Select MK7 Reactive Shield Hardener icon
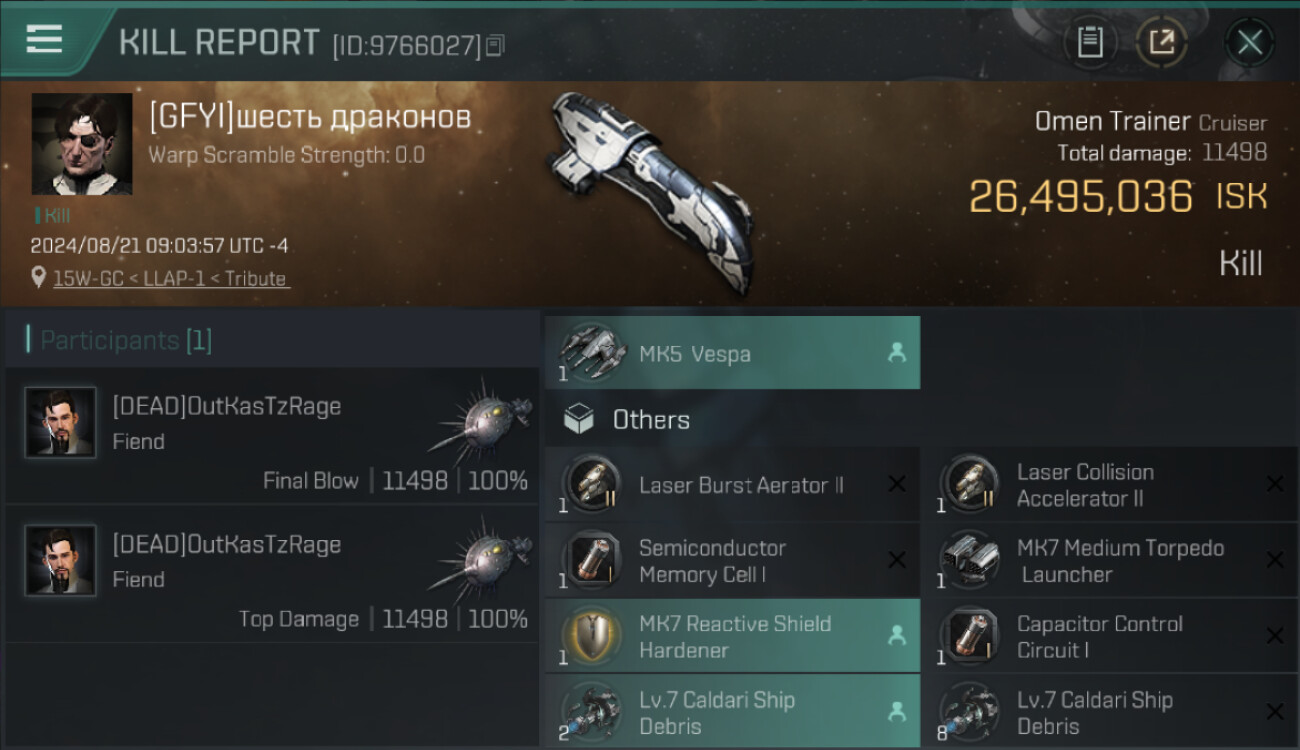Image resolution: width=1300 pixels, height=750 pixels. 592,636
